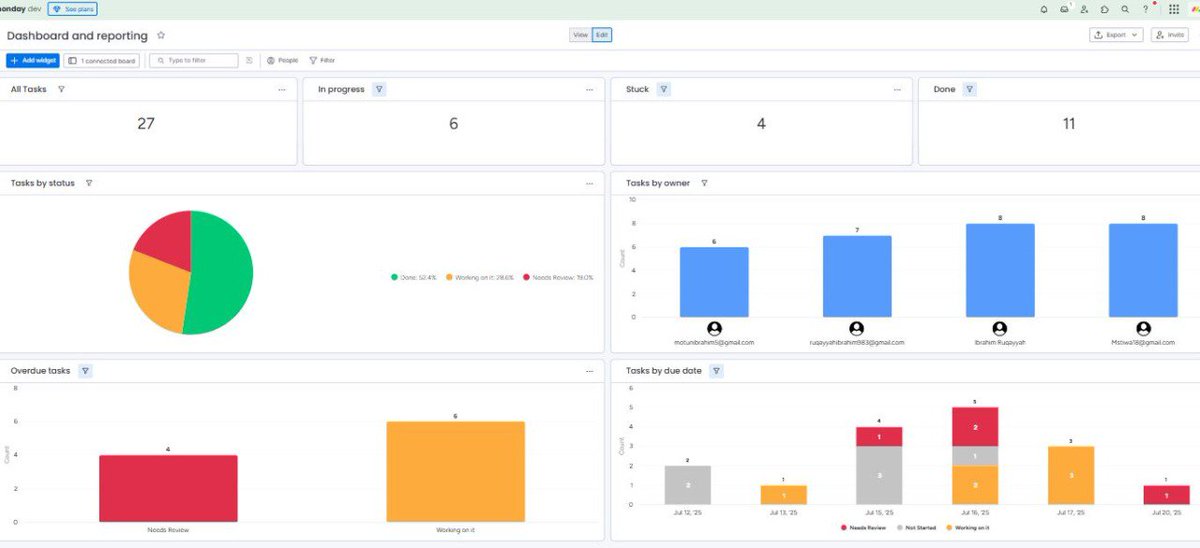Image resolution: width=1200 pixels, height=548 pixels.
Task: Click the Jul 20 '25 red bar
Action: coord(1167,495)
